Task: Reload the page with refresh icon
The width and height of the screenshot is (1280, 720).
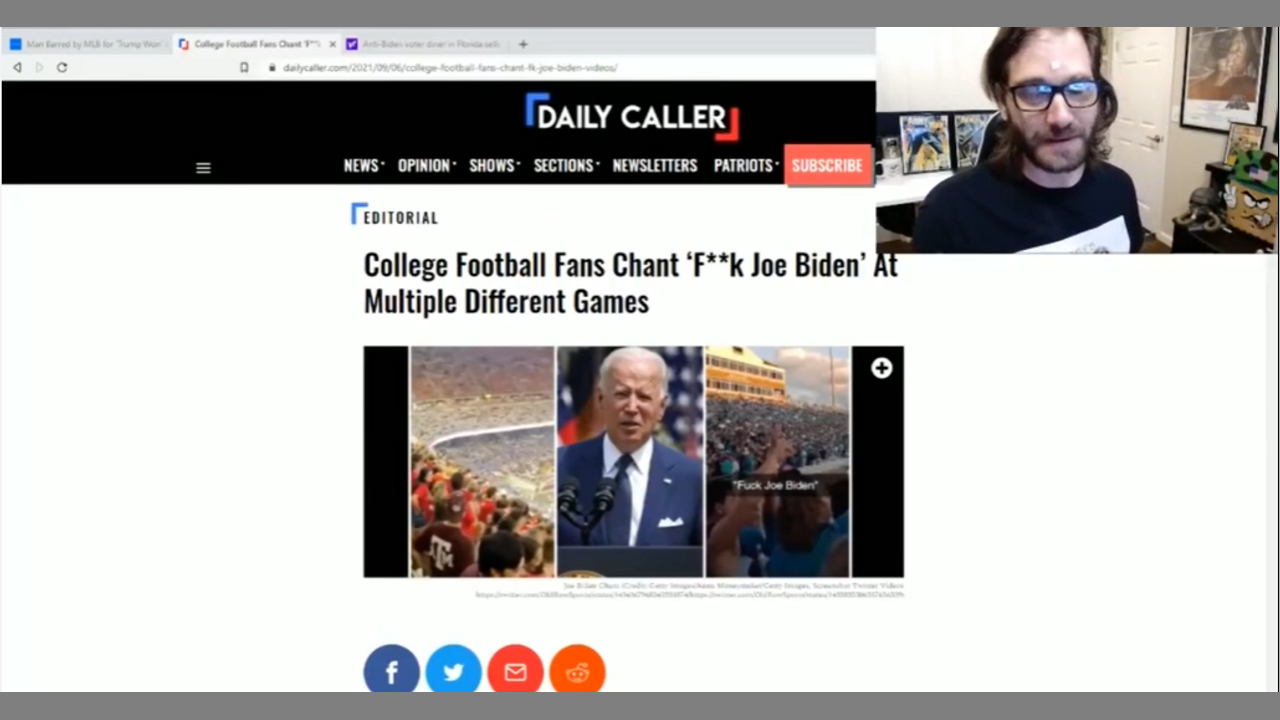Action: 62,67
